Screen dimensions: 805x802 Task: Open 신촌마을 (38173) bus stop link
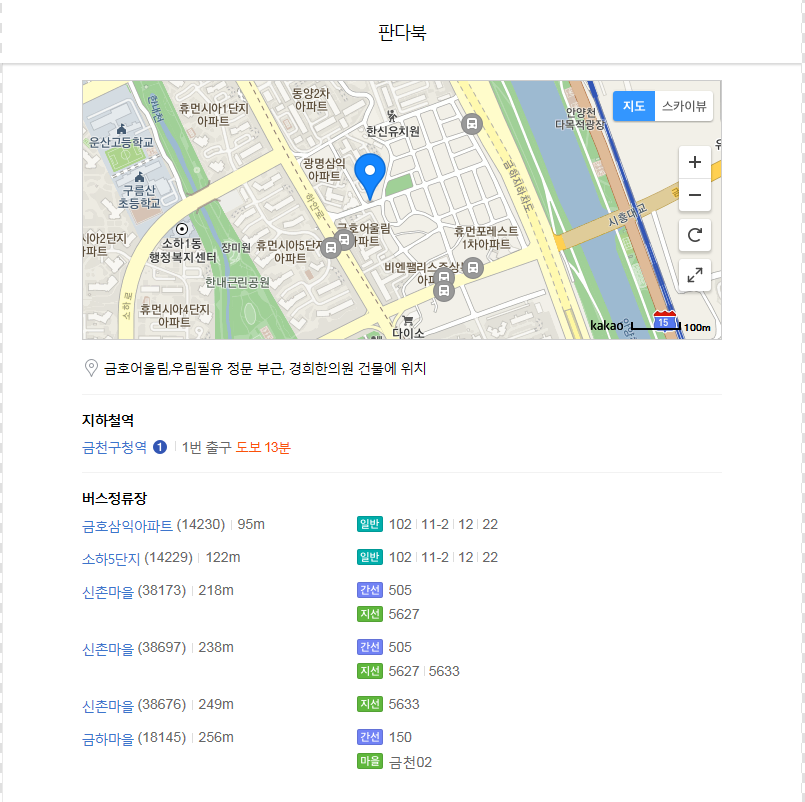(x=107, y=591)
